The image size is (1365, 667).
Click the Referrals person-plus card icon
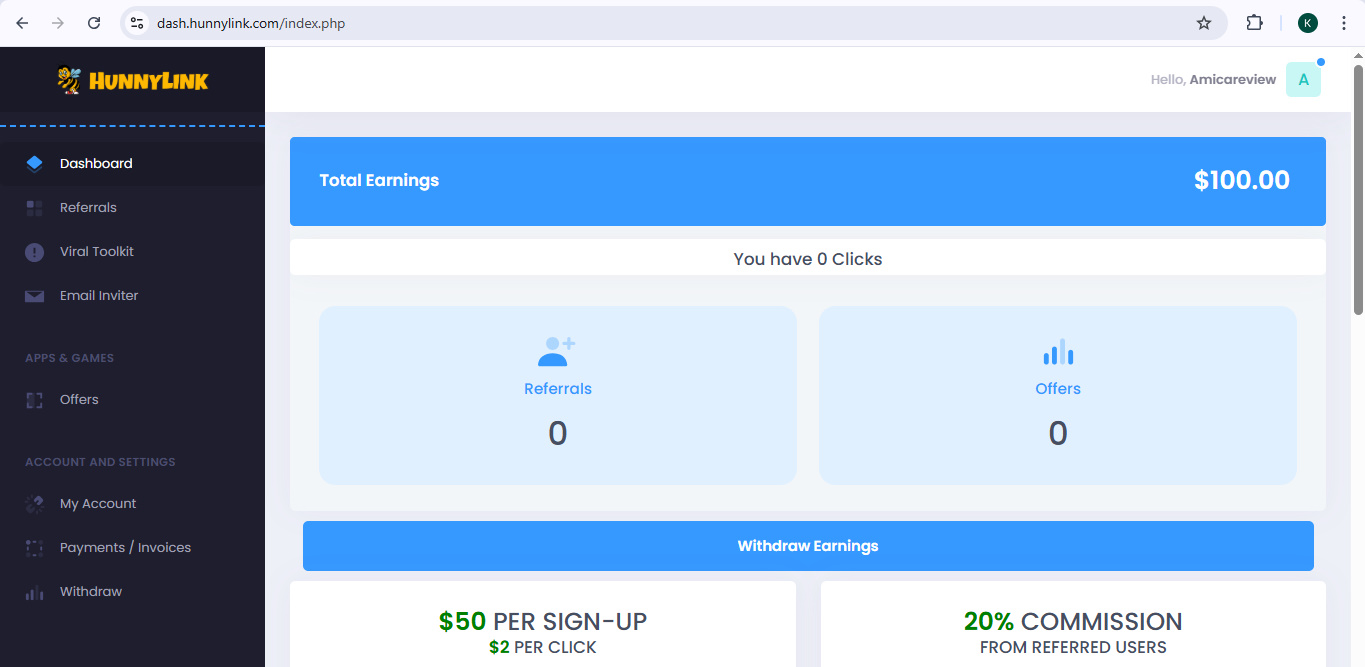pyautogui.click(x=557, y=352)
